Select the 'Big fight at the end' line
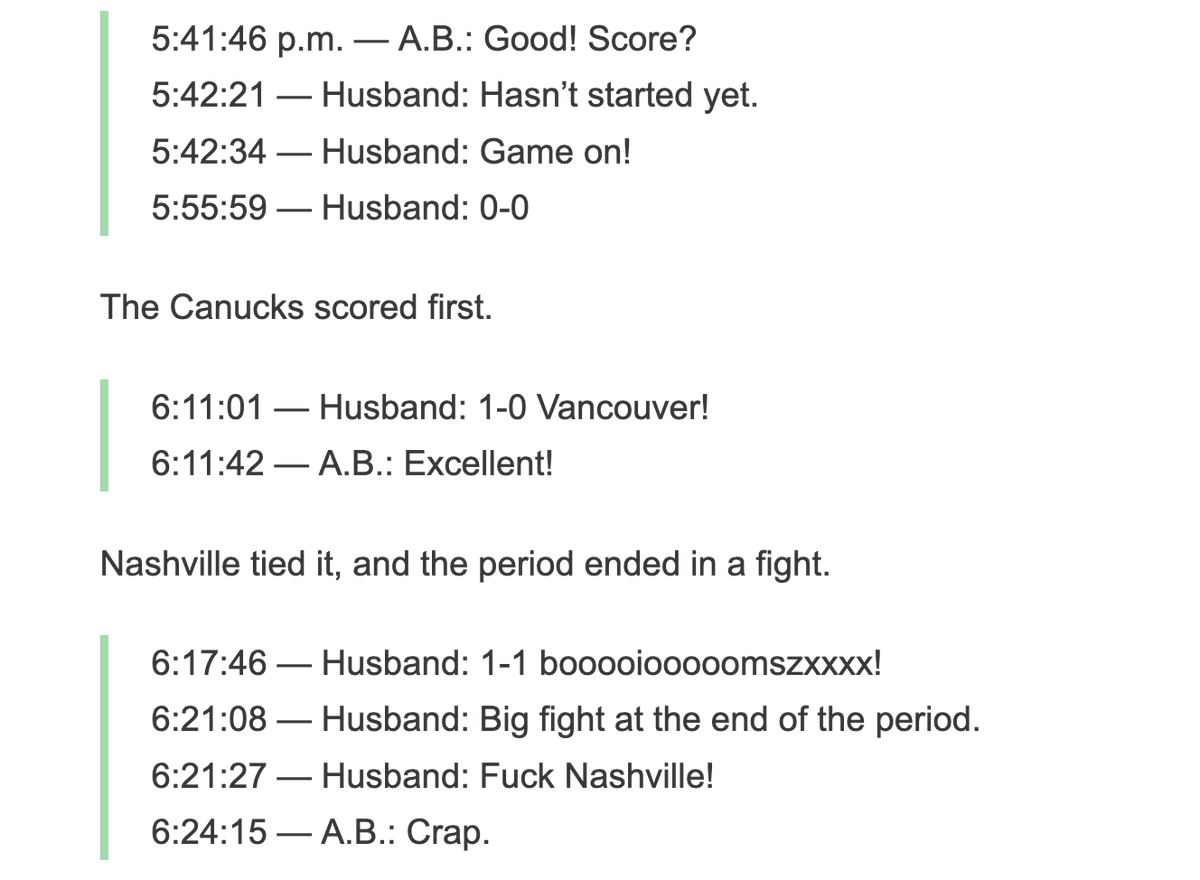The height and width of the screenshot is (880, 1200). tap(566, 720)
